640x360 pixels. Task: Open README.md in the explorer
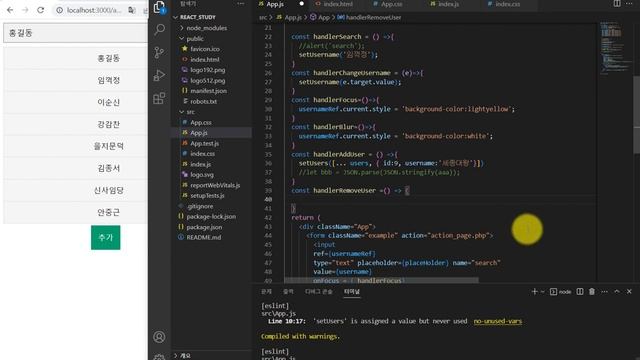(204, 237)
